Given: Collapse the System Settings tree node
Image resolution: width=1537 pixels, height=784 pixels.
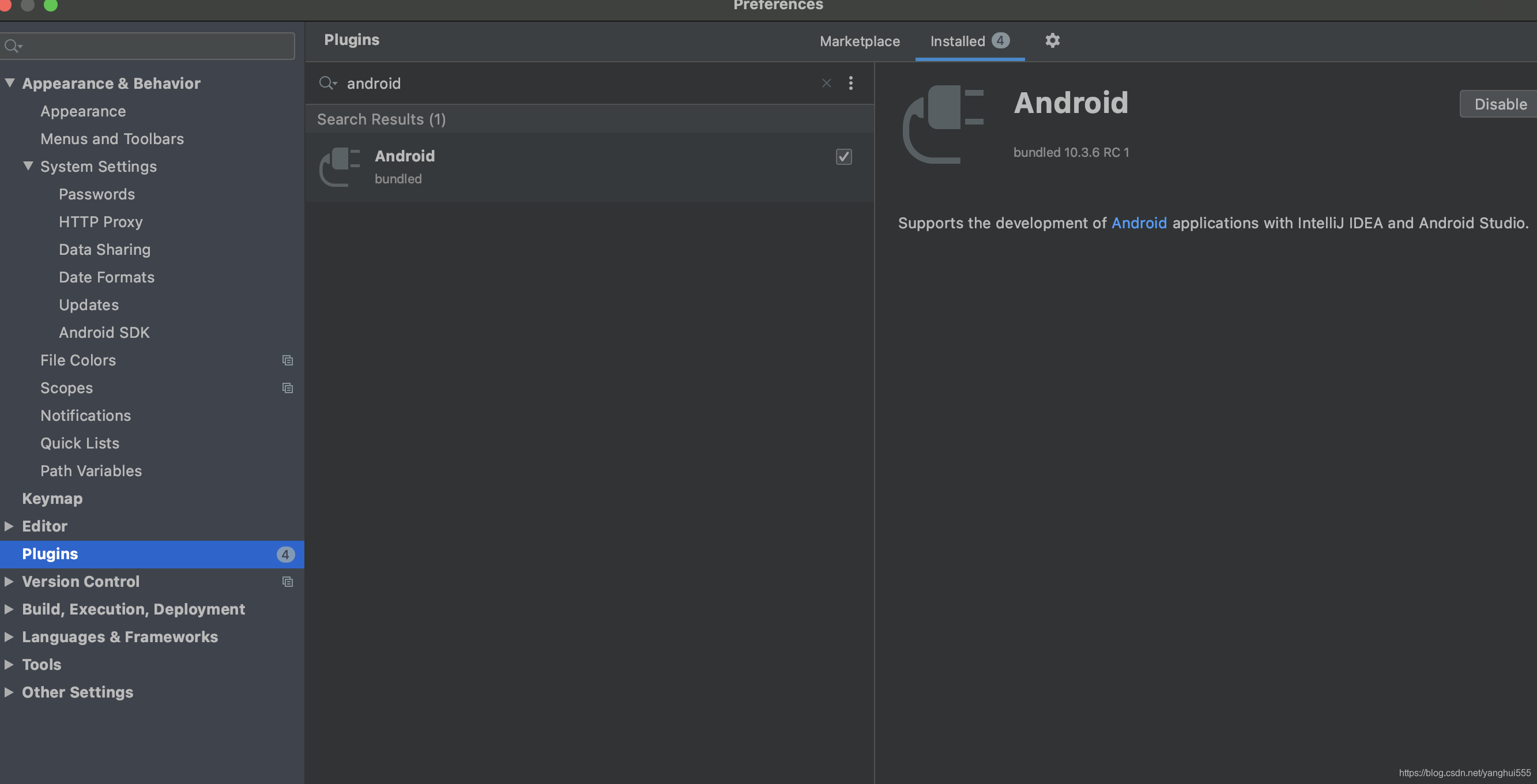Looking at the screenshot, I should 28,166.
